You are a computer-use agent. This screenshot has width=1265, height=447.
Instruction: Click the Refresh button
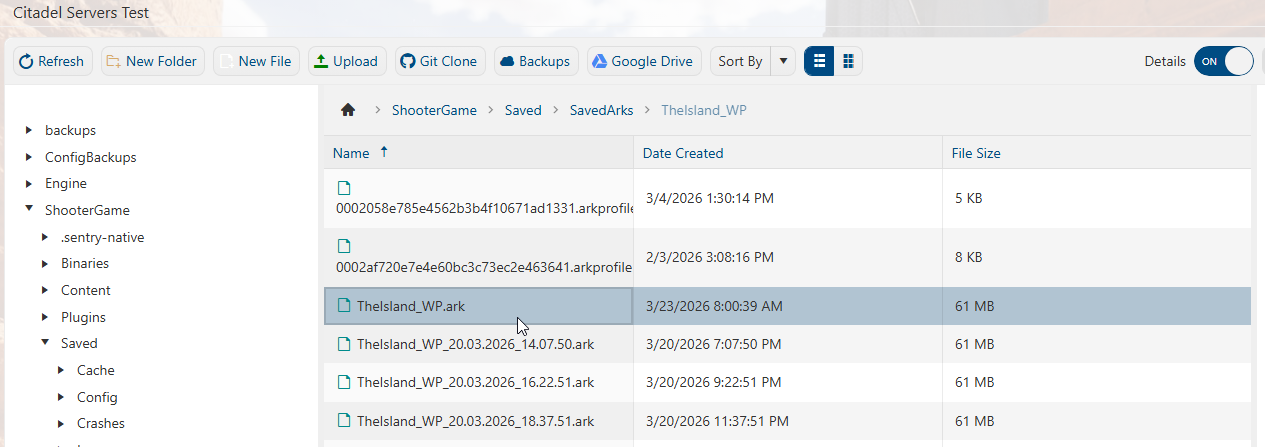point(52,62)
